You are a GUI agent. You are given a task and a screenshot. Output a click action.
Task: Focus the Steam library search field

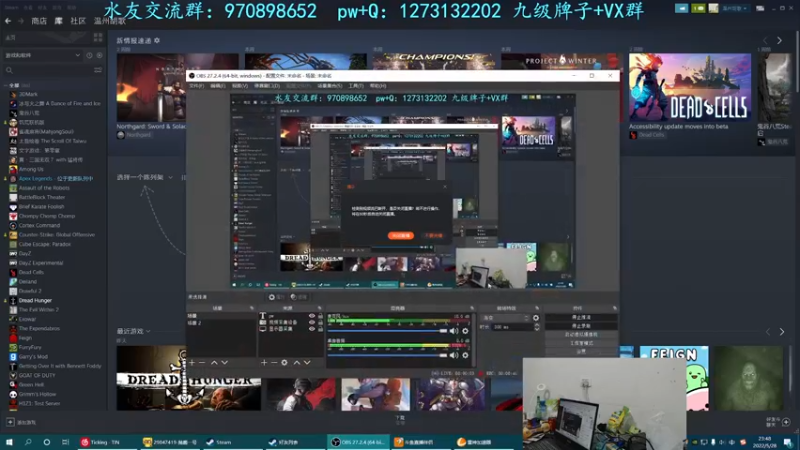coord(48,70)
